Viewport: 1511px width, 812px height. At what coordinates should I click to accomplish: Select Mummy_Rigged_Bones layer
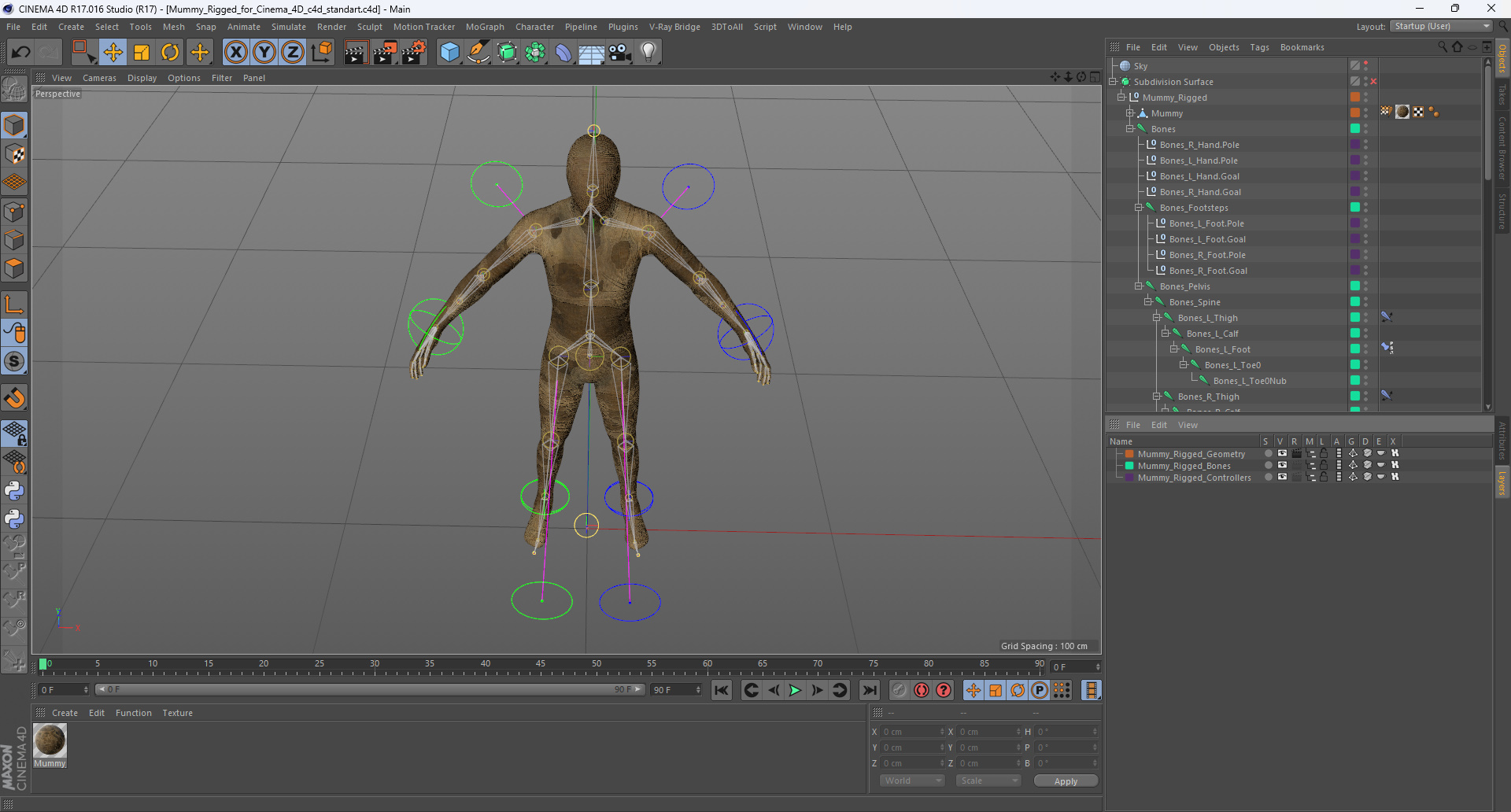pyautogui.click(x=1184, y=466)
